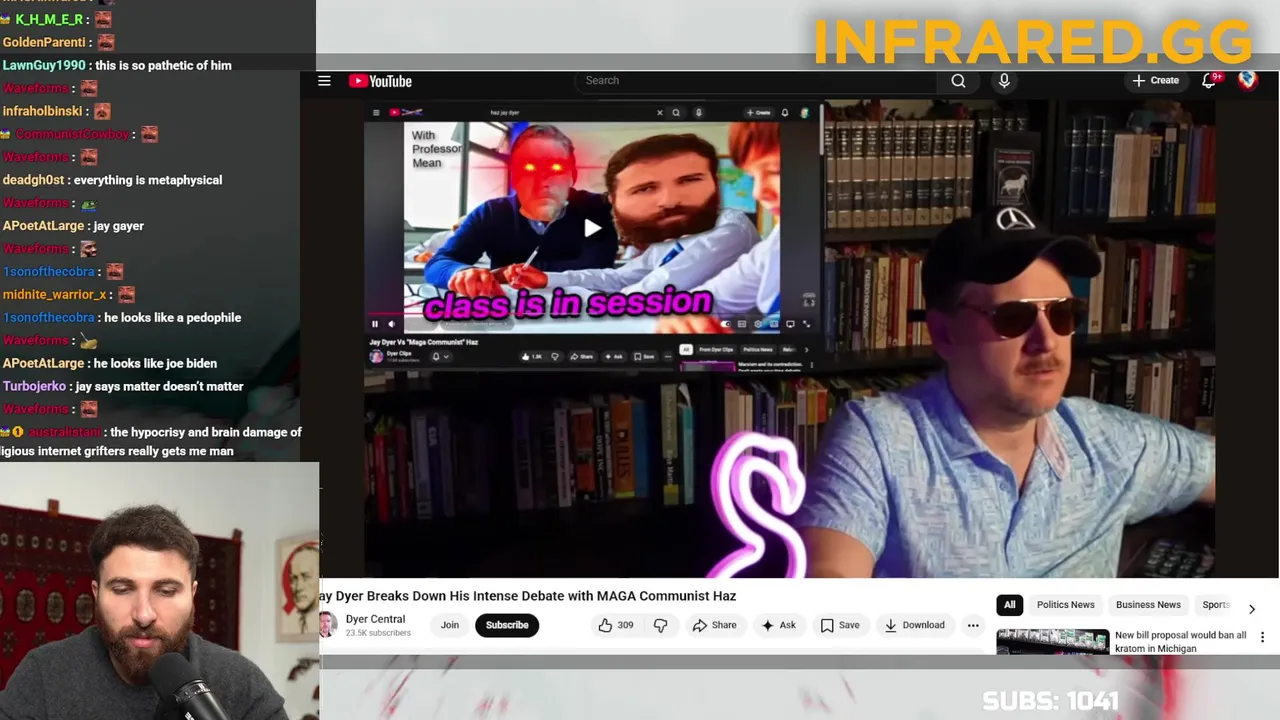Open the notifications bell
The width and height of the screenshot is (1280, 720).
[x=1209, y=81]
